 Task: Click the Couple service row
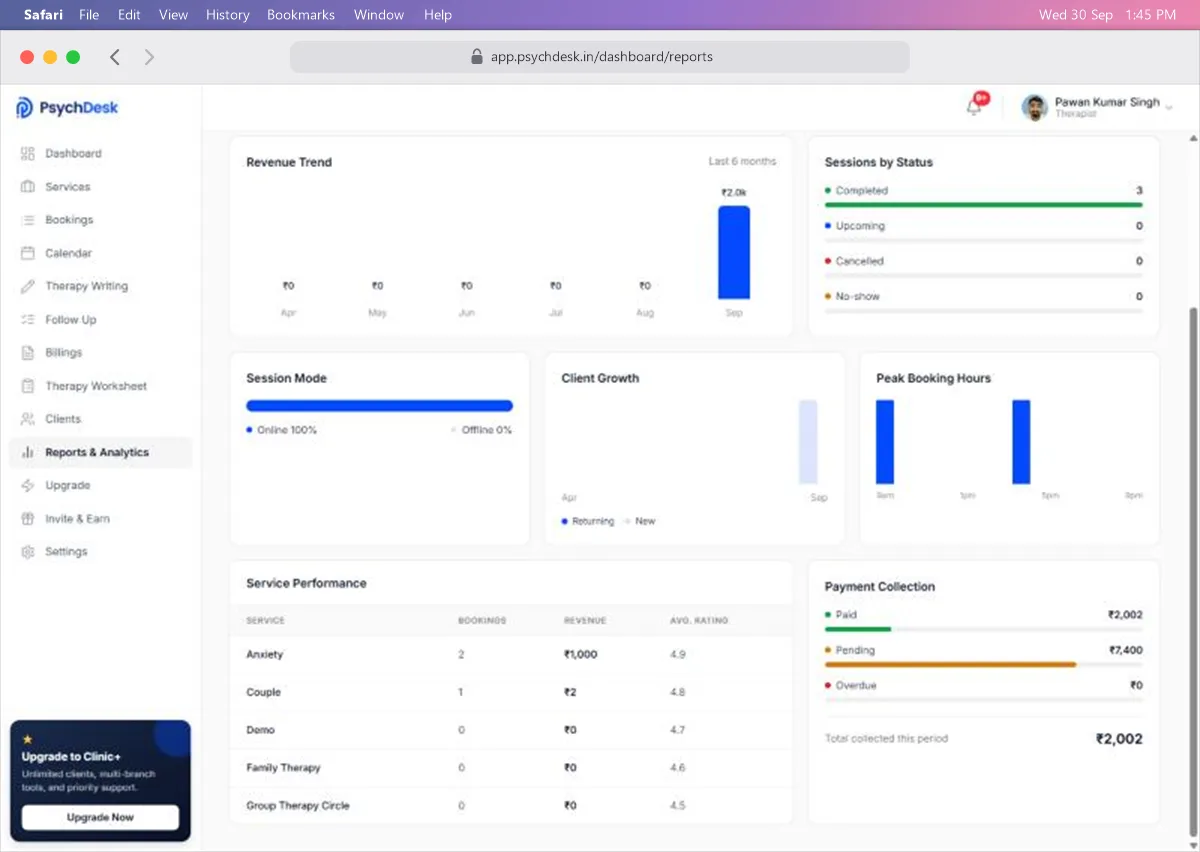(x=511, y=692)
